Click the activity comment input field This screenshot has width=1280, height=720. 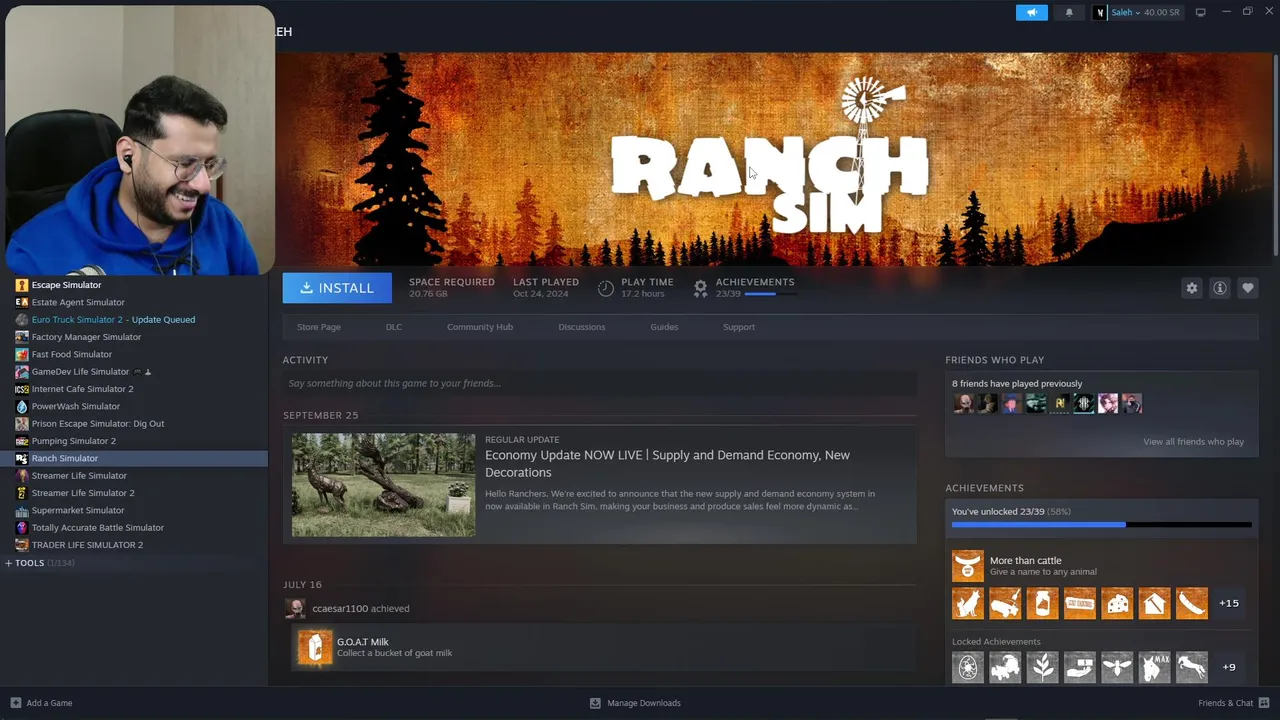coord(599,383)
